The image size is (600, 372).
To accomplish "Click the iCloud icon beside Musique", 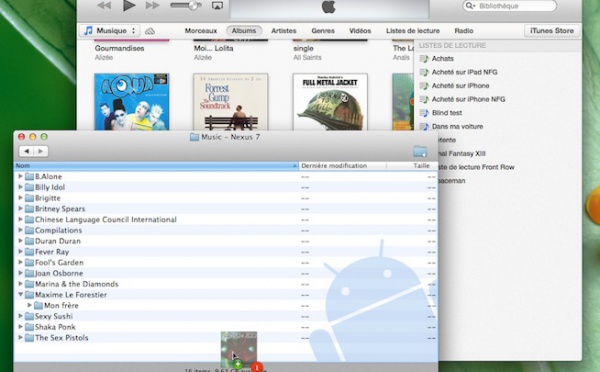I will click(x=150, y=31).
